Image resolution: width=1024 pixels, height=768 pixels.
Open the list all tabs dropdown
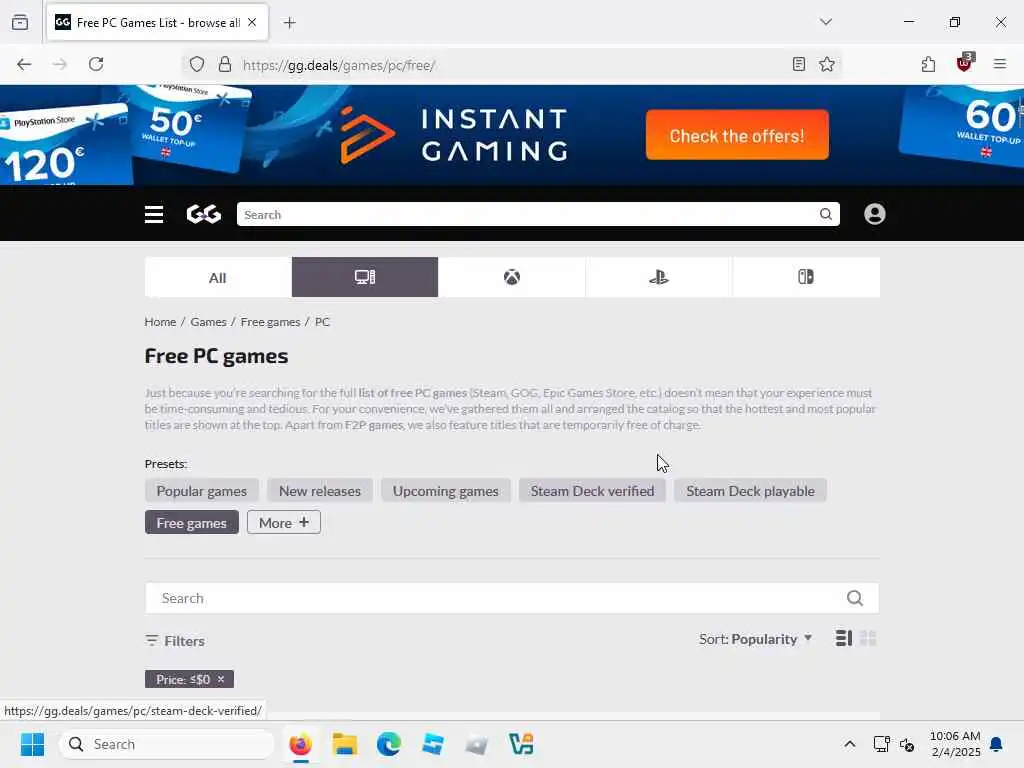pyautogui.click(x=826, y=22)
